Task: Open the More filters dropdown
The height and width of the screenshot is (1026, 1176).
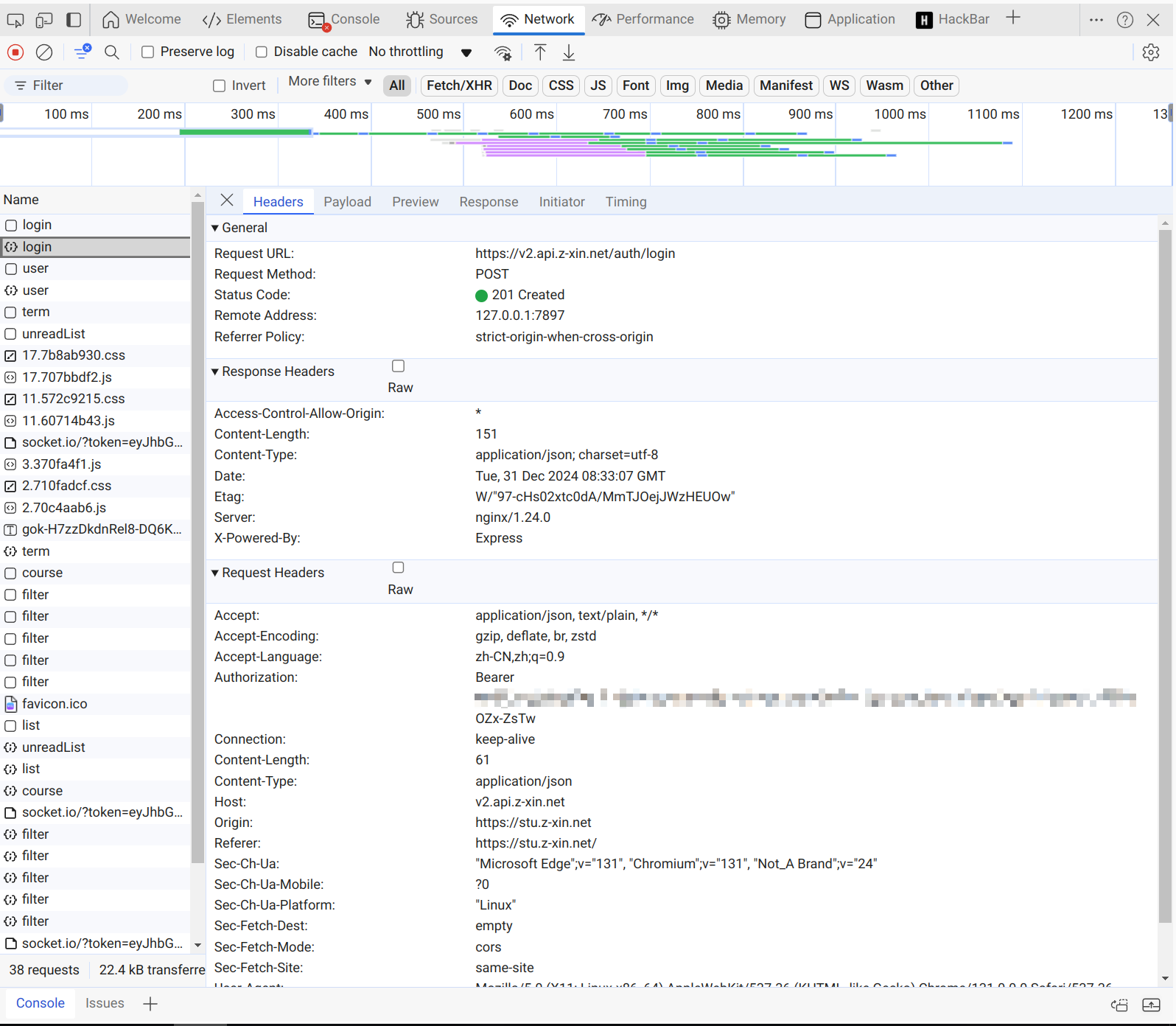Action: point(329,82)
